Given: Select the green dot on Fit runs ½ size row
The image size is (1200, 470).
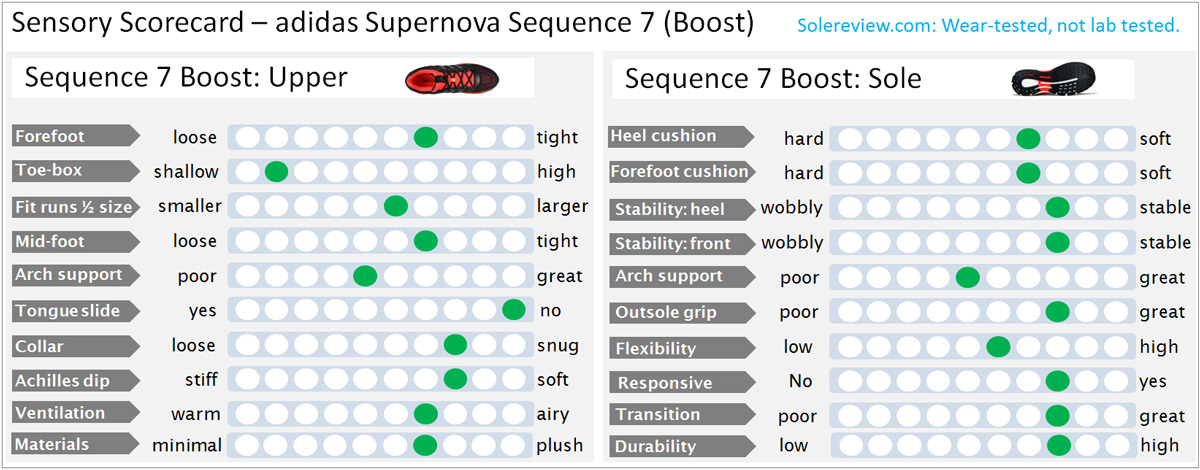Looking at the screenshot, I should (x=396, y=206).
